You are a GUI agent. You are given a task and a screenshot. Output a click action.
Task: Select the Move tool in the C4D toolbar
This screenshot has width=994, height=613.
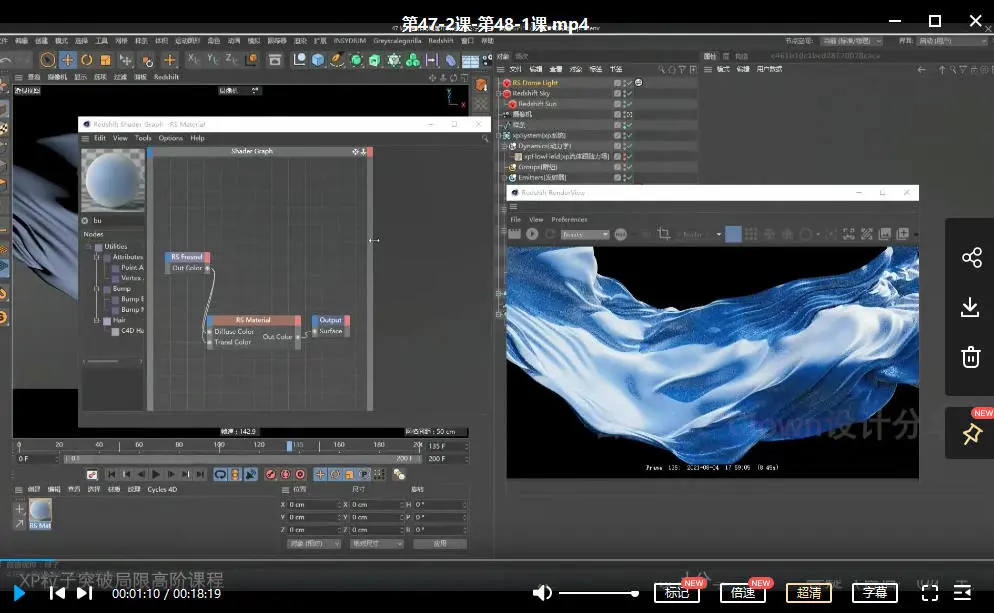(x=66, y=59)
